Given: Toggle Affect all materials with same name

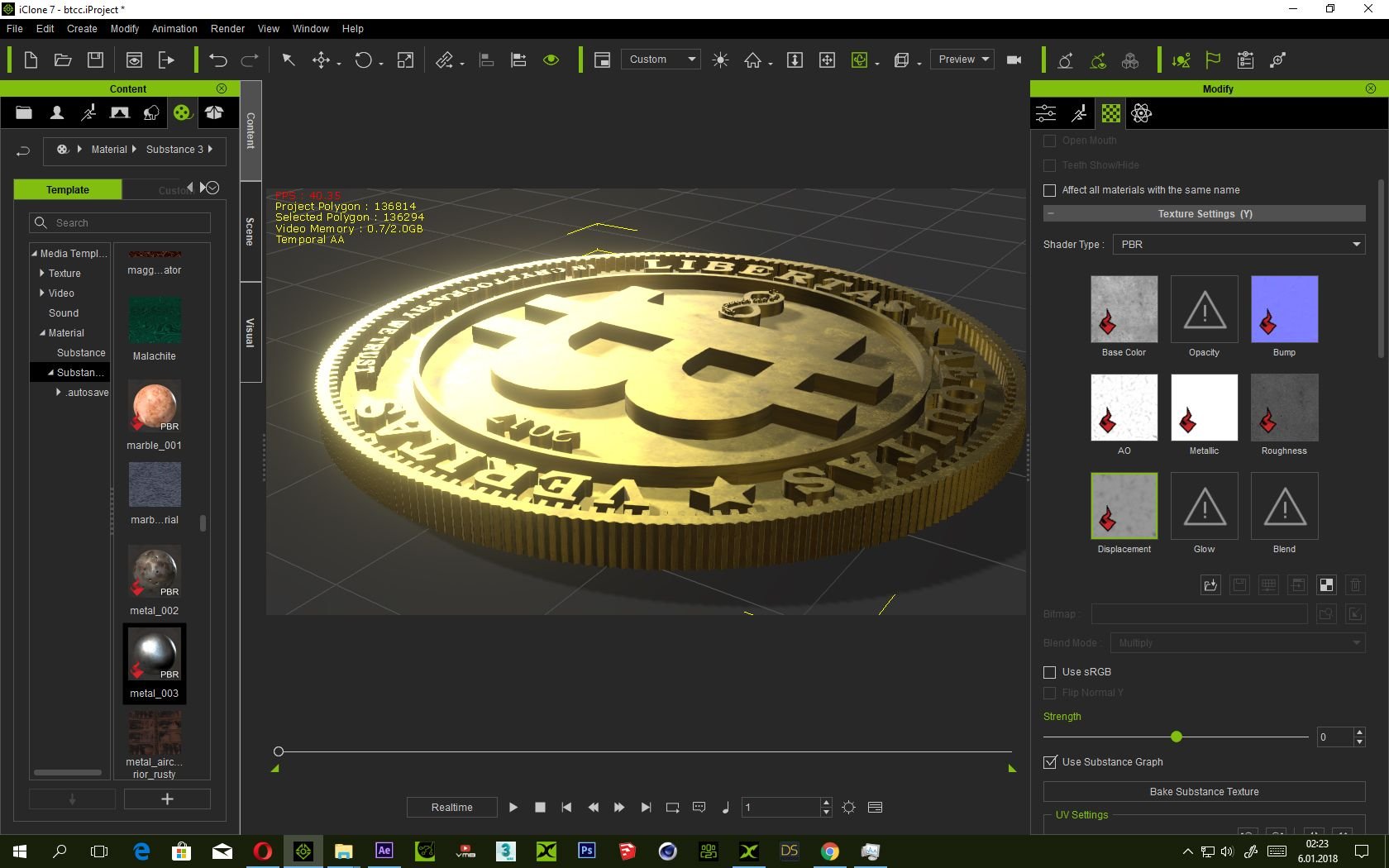Looking at the screenshot, I should pyautogui.click(x=1050, y=190).
